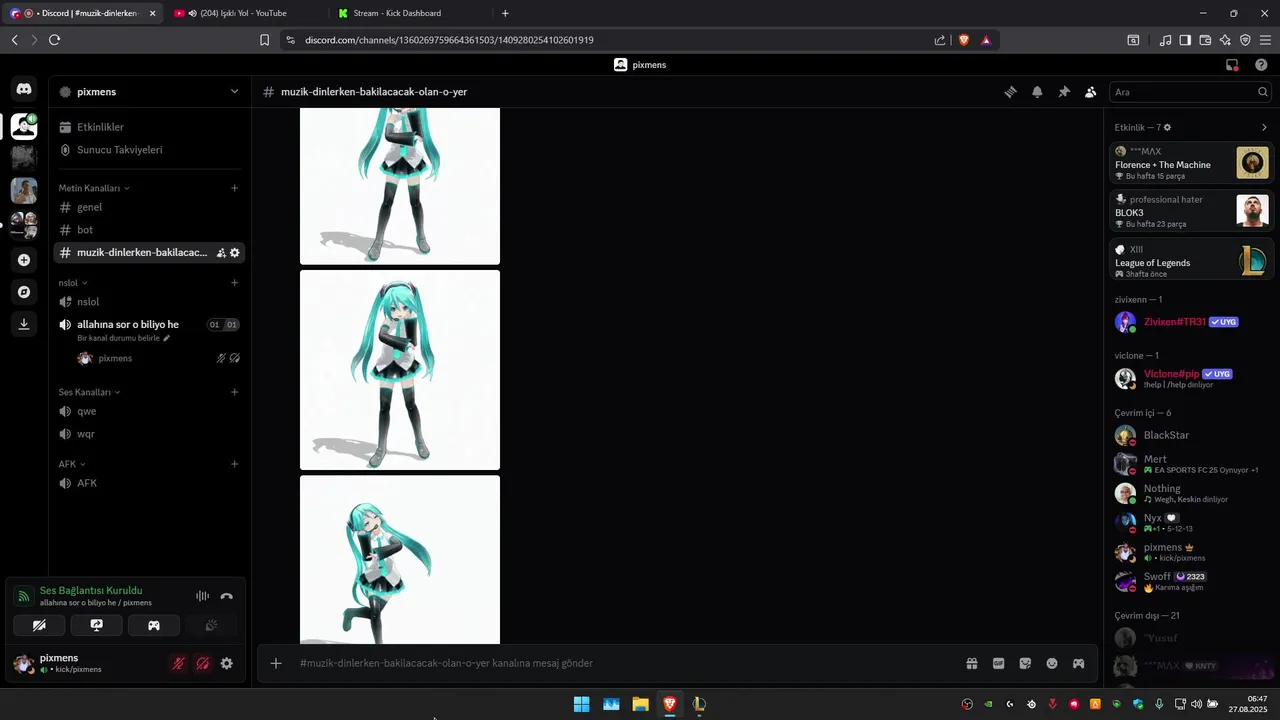Bookmark this page in address bar
The width and height of the screenshot is (1280, 720).
pos(264,40)
